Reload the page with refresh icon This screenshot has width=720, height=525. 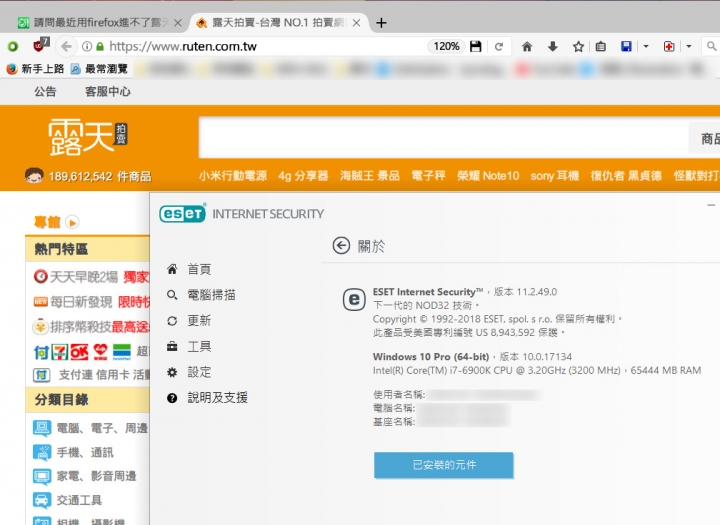[499, 46]
